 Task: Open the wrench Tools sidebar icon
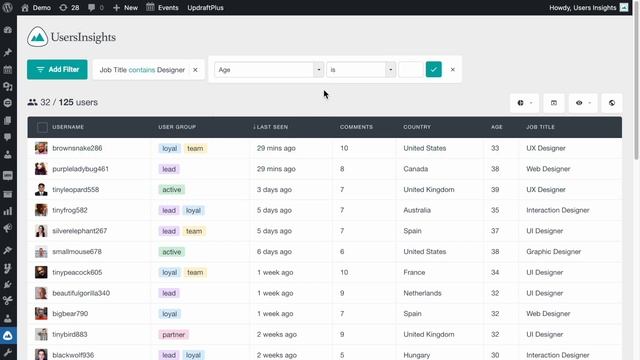click(8, 352)
